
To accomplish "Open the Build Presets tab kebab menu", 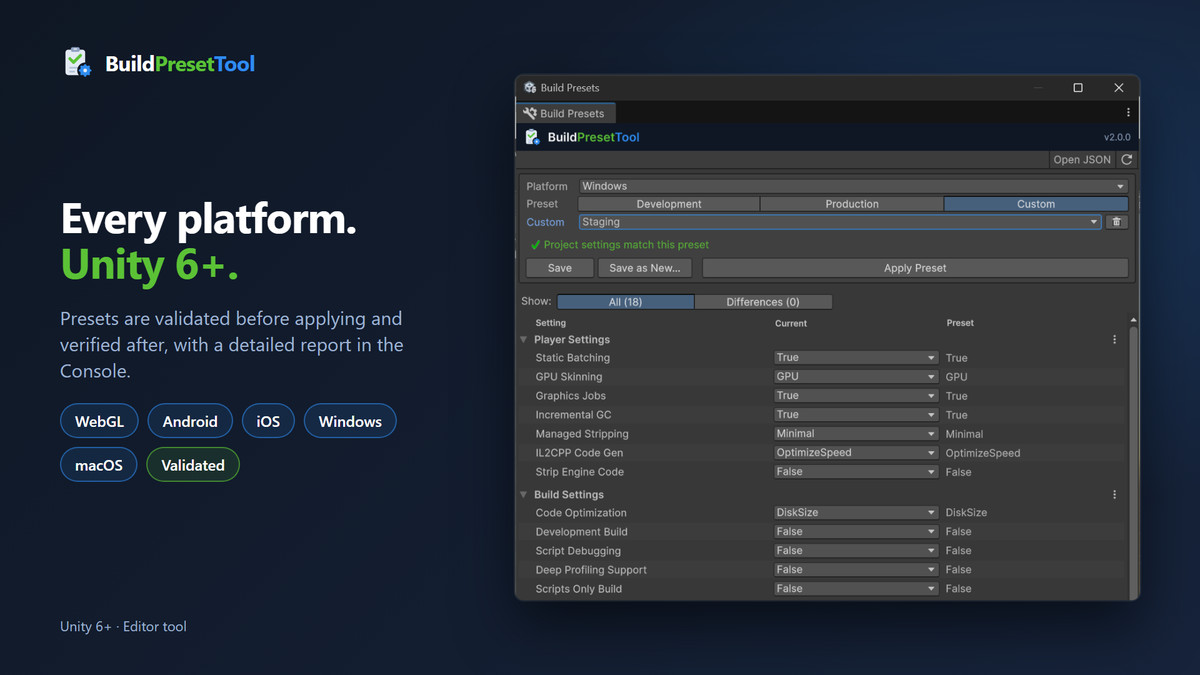I will 1128,113.
